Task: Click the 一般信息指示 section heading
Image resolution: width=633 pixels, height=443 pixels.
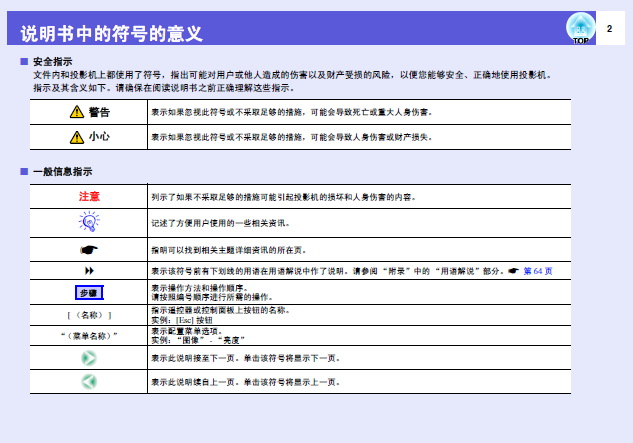Action: point(62,172)
